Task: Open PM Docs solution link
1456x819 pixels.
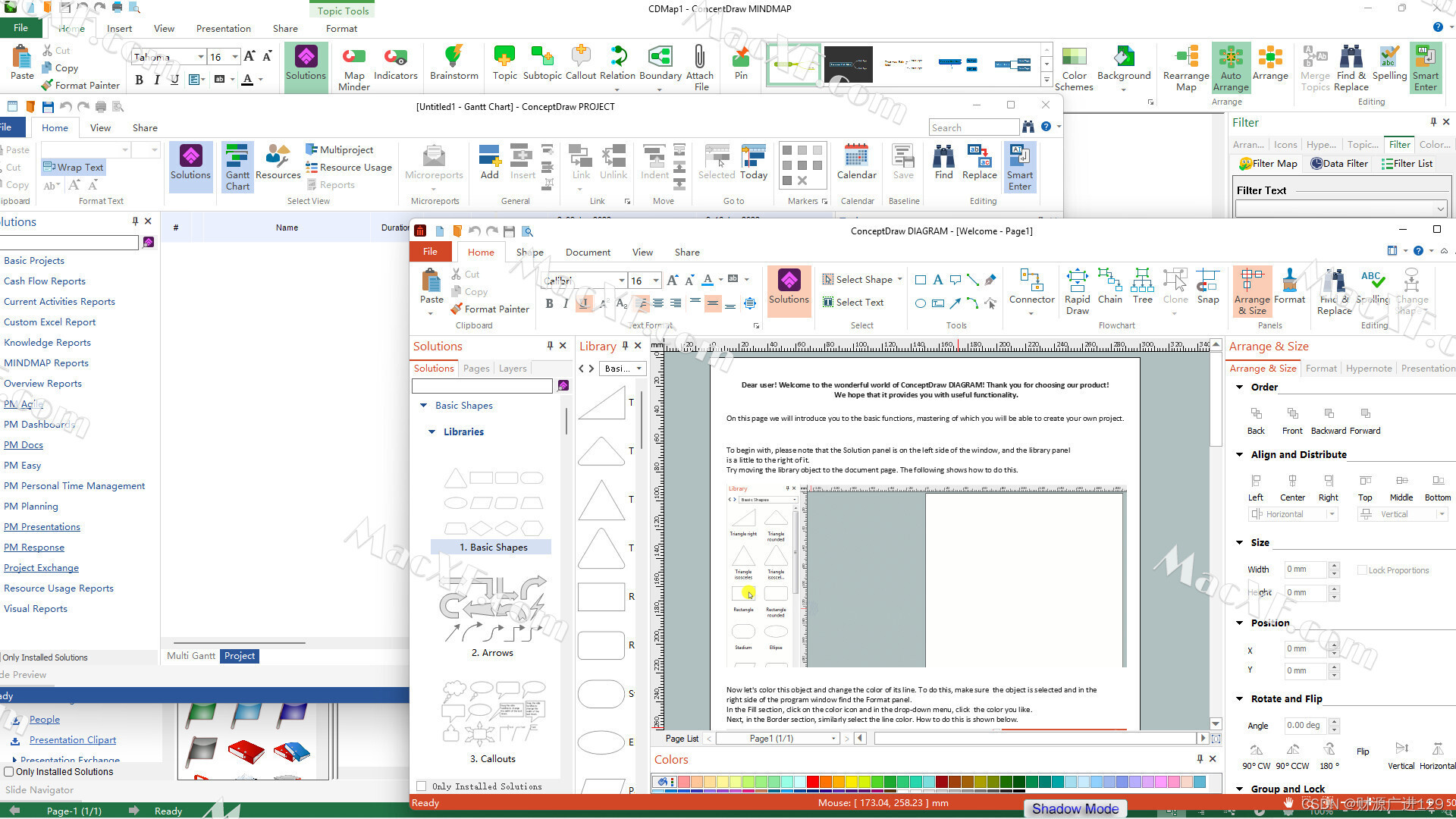Action: pos(24,445)
